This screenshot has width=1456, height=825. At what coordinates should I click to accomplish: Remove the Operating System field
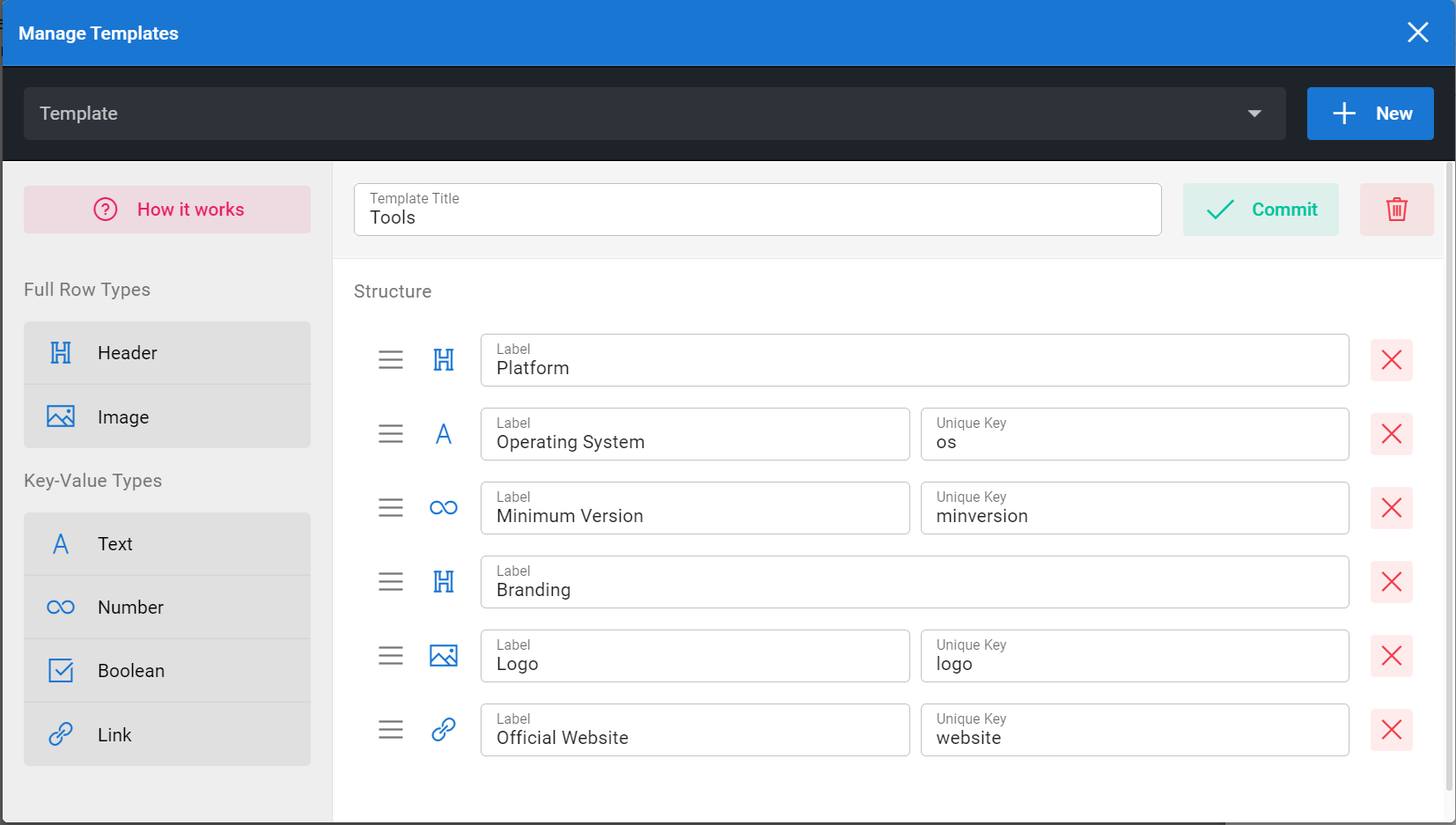click(x=1392, y=434)
